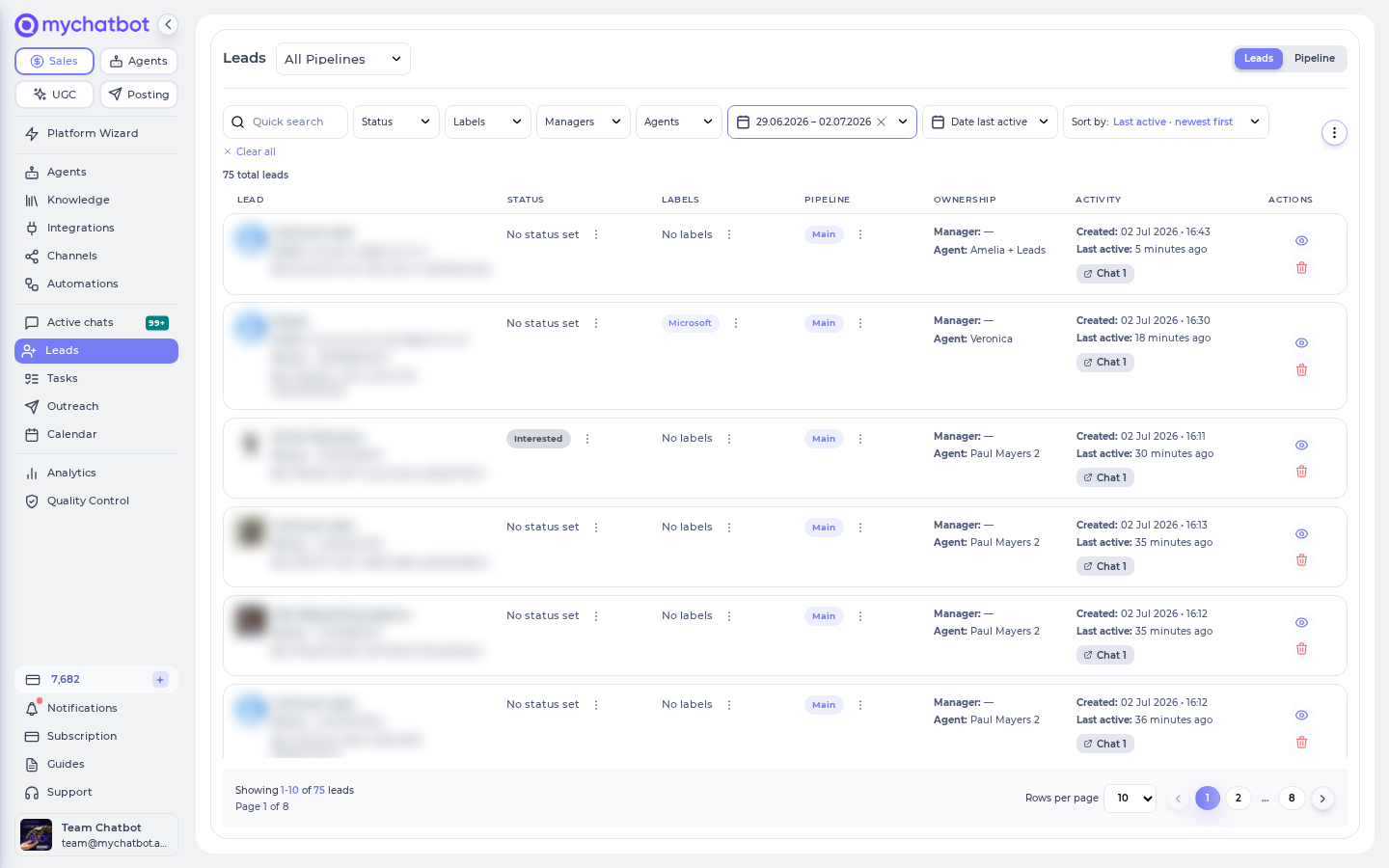Collapse the sidebar with the chevron button
1389x868 pixels.
(168, 25)
